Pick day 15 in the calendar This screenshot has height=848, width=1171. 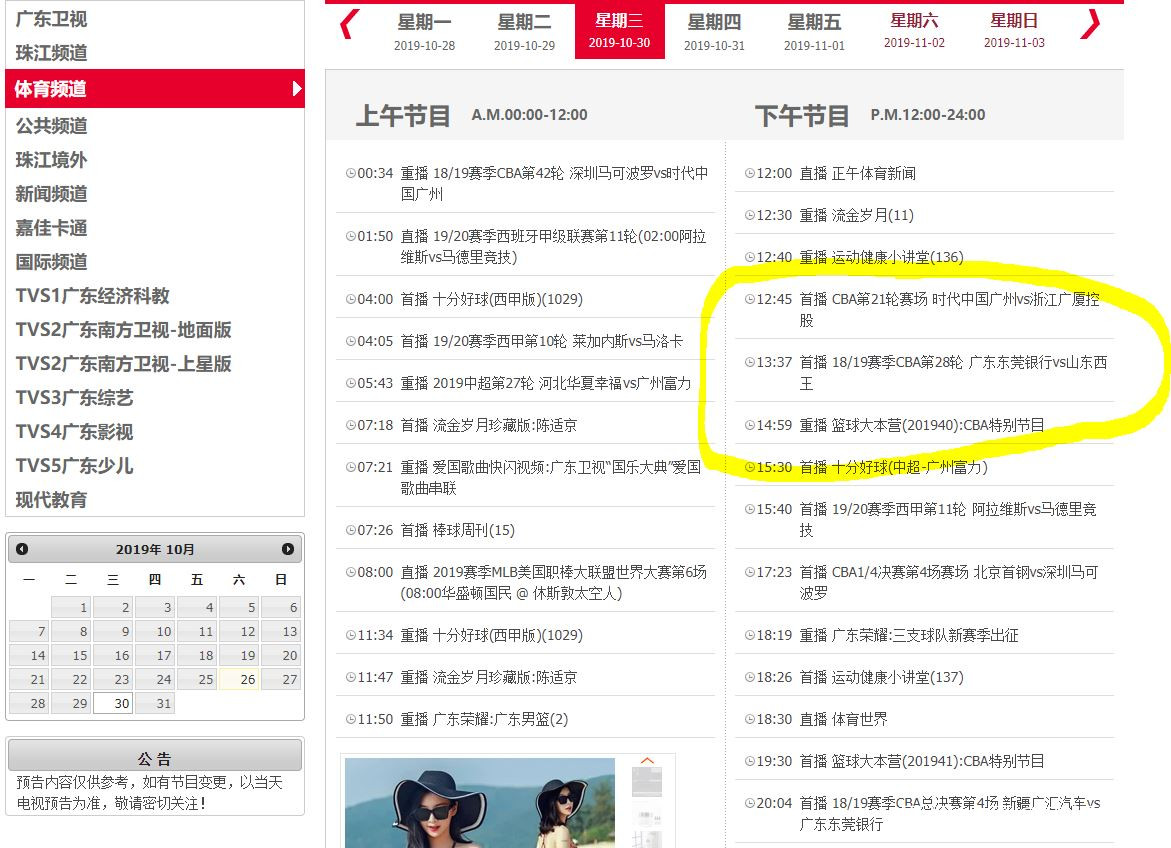tap(72, 655)
